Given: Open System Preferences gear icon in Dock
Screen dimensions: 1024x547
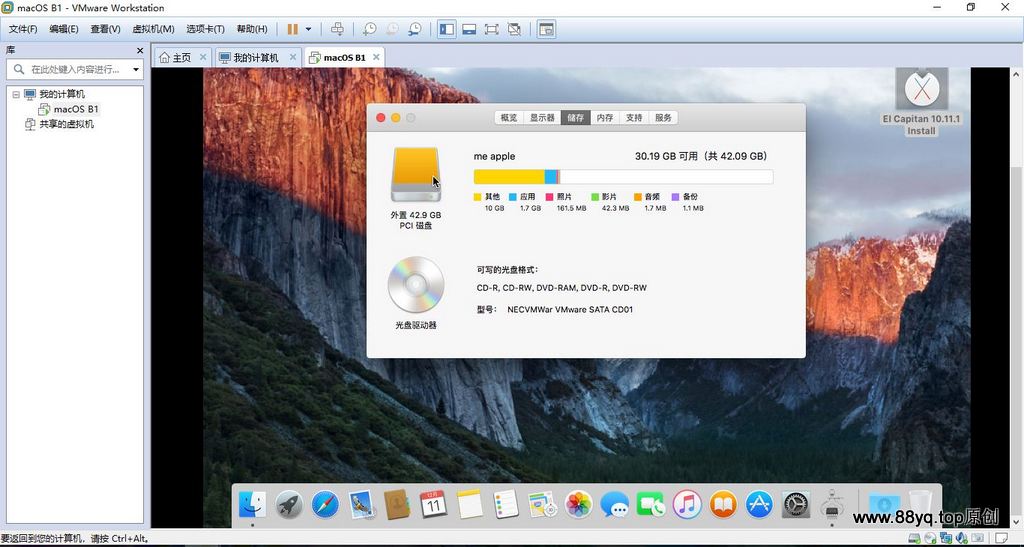Looking at the screenshot, I should click(795, 505).
